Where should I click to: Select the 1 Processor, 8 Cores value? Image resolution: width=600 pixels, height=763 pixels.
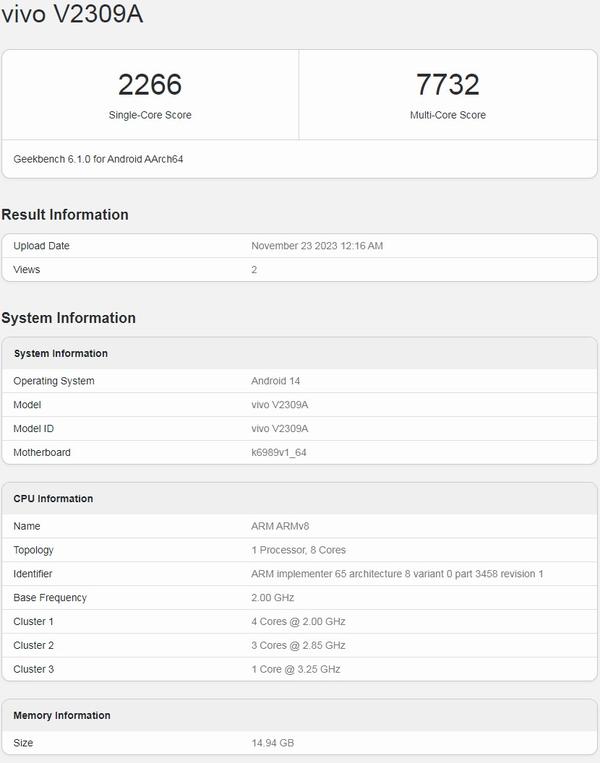298,550
